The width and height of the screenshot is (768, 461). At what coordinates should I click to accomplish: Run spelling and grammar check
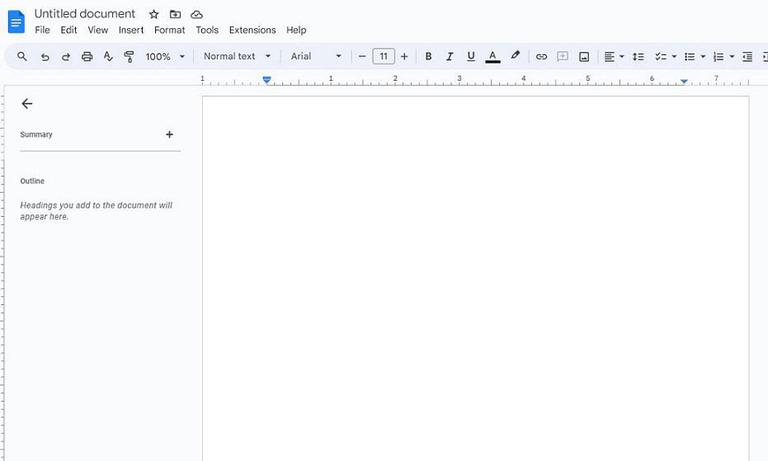click(108, 56)
